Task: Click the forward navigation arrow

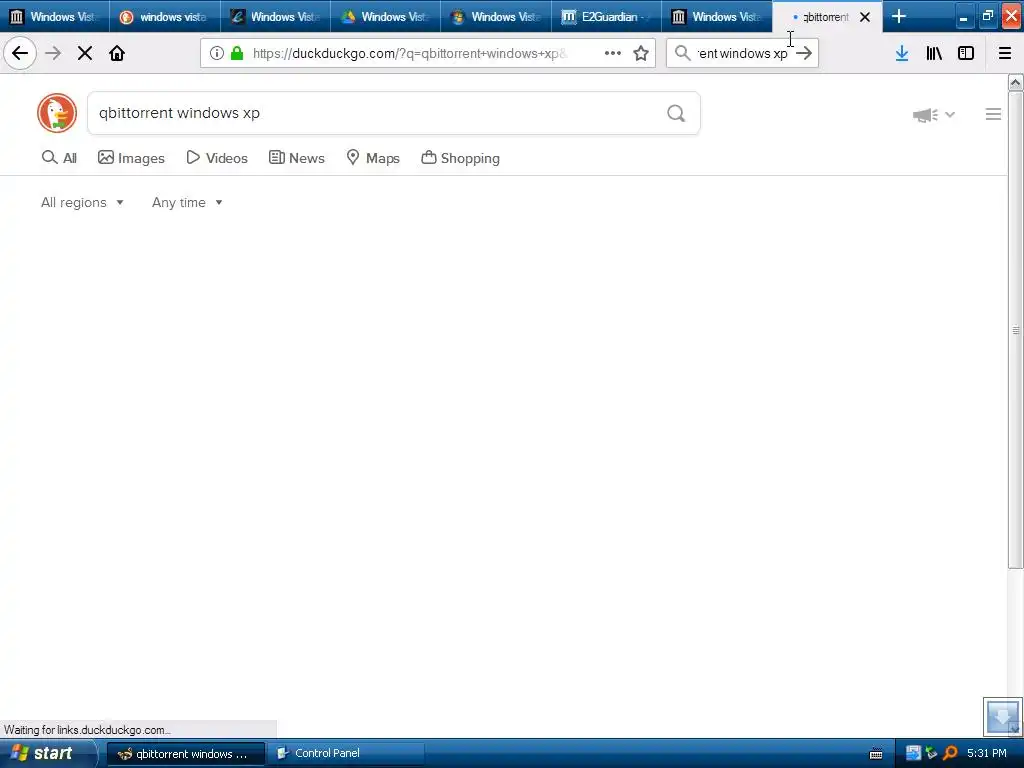Action: [53, 53]
